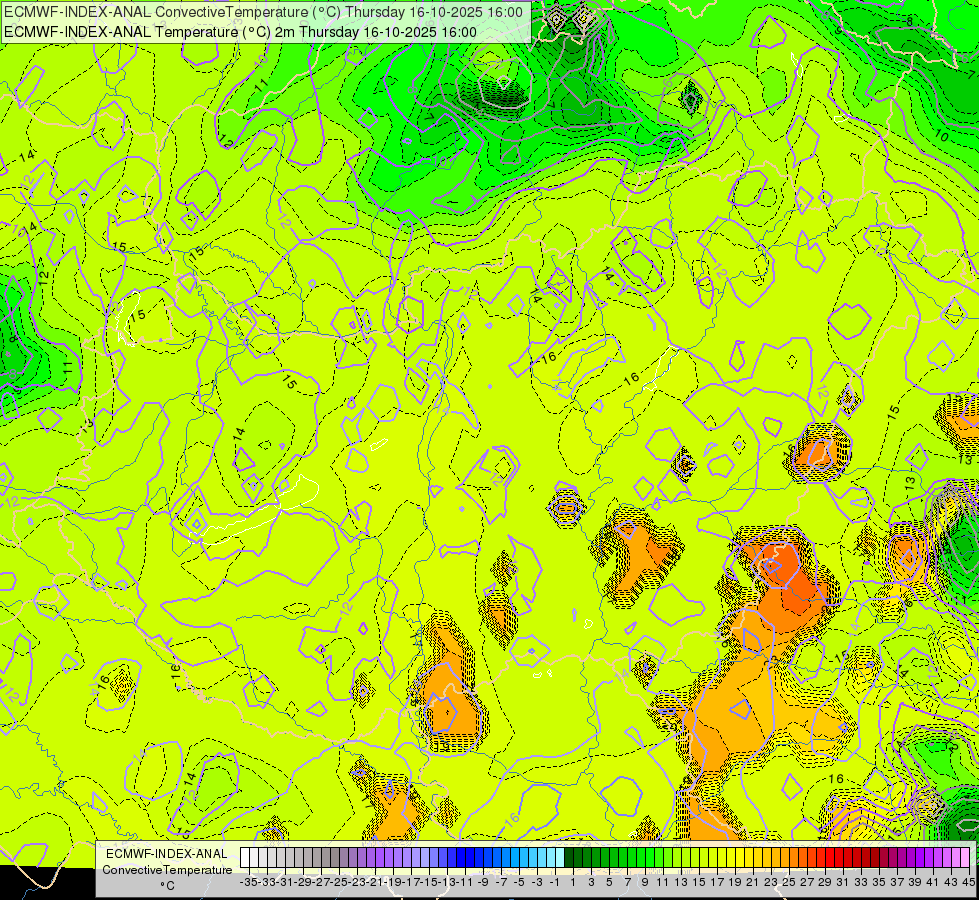Click the 25 value on the legend scale
979x900 pixels.
789,882
